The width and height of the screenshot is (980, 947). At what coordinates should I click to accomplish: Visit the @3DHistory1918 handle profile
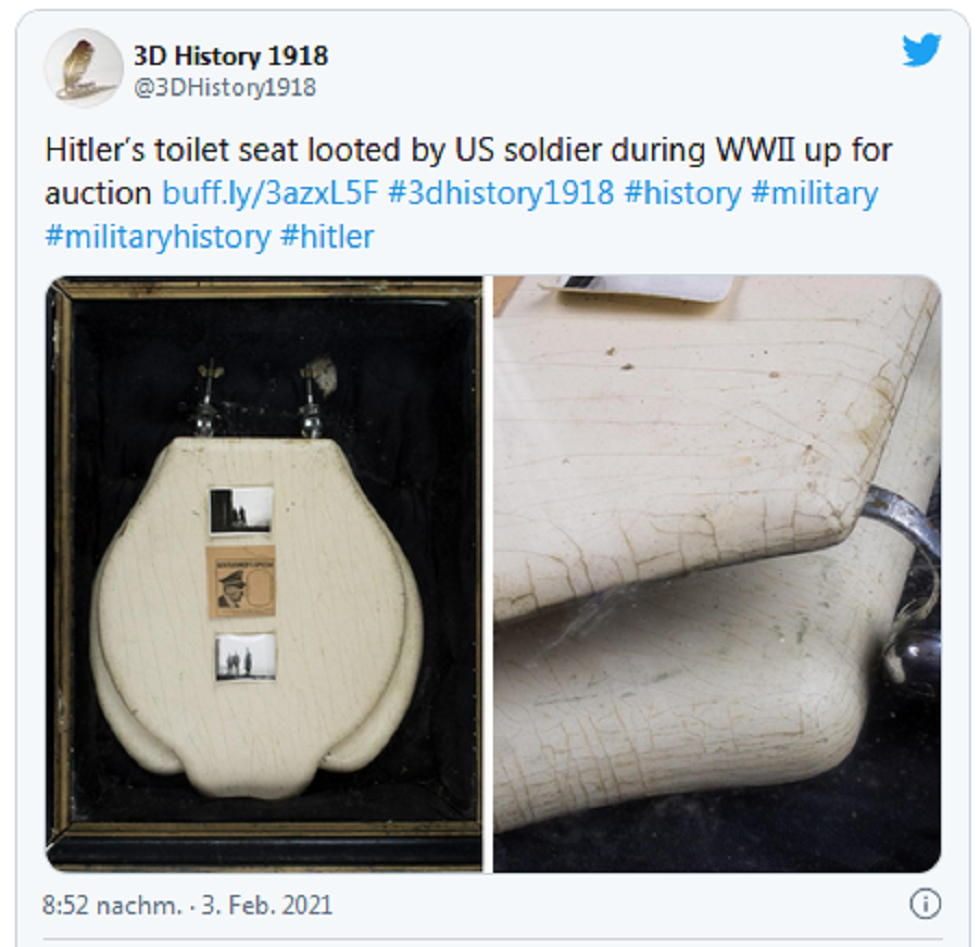tap(225, 87)
